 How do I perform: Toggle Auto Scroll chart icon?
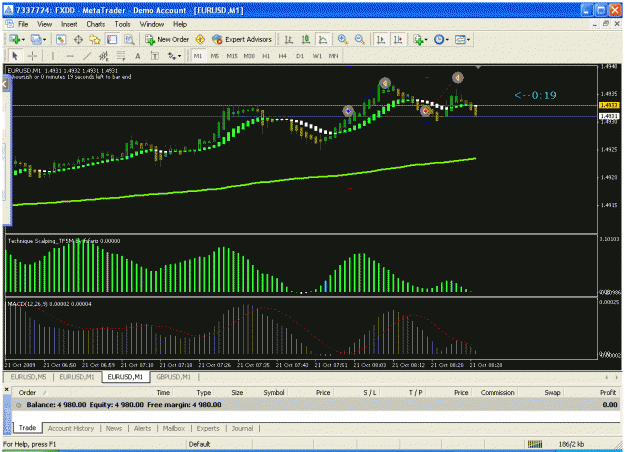(x=381, y=39)
